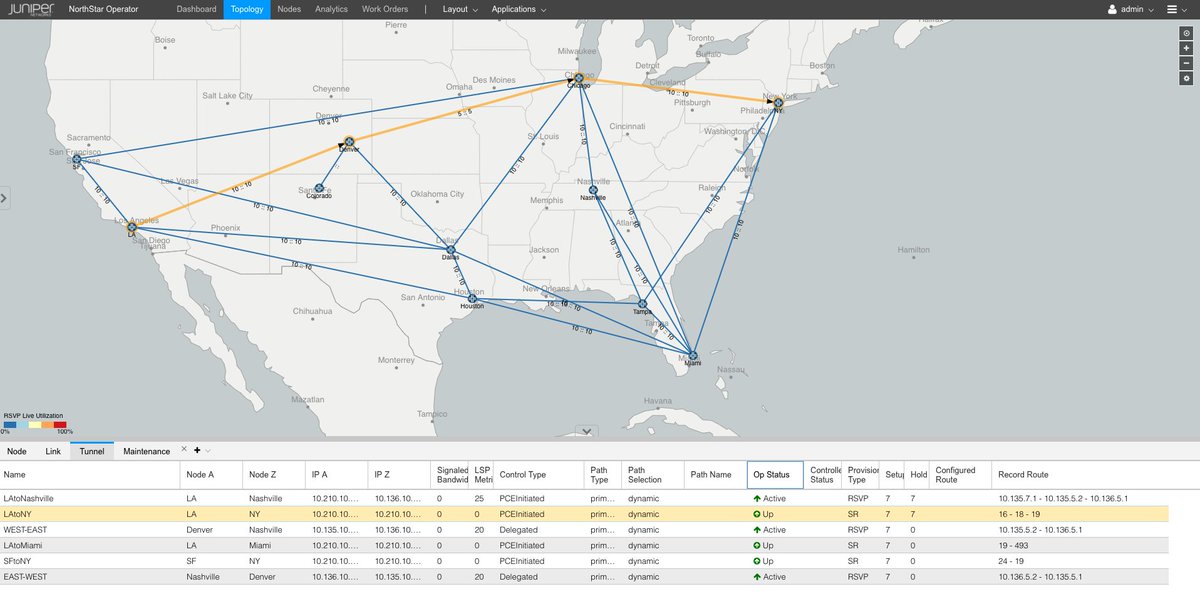The image size is (1200, 594).
Task: Sort by the Path Name column header
Action: point(714,474)
